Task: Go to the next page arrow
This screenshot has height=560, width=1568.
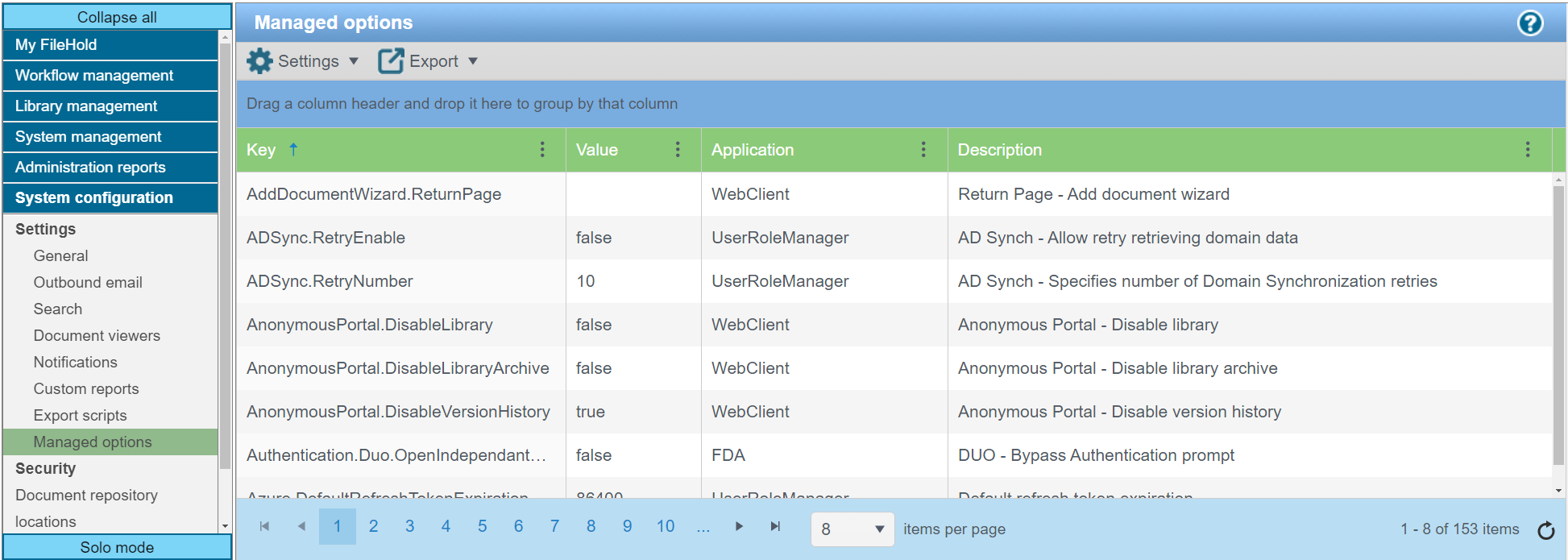Action: (739, 526)
